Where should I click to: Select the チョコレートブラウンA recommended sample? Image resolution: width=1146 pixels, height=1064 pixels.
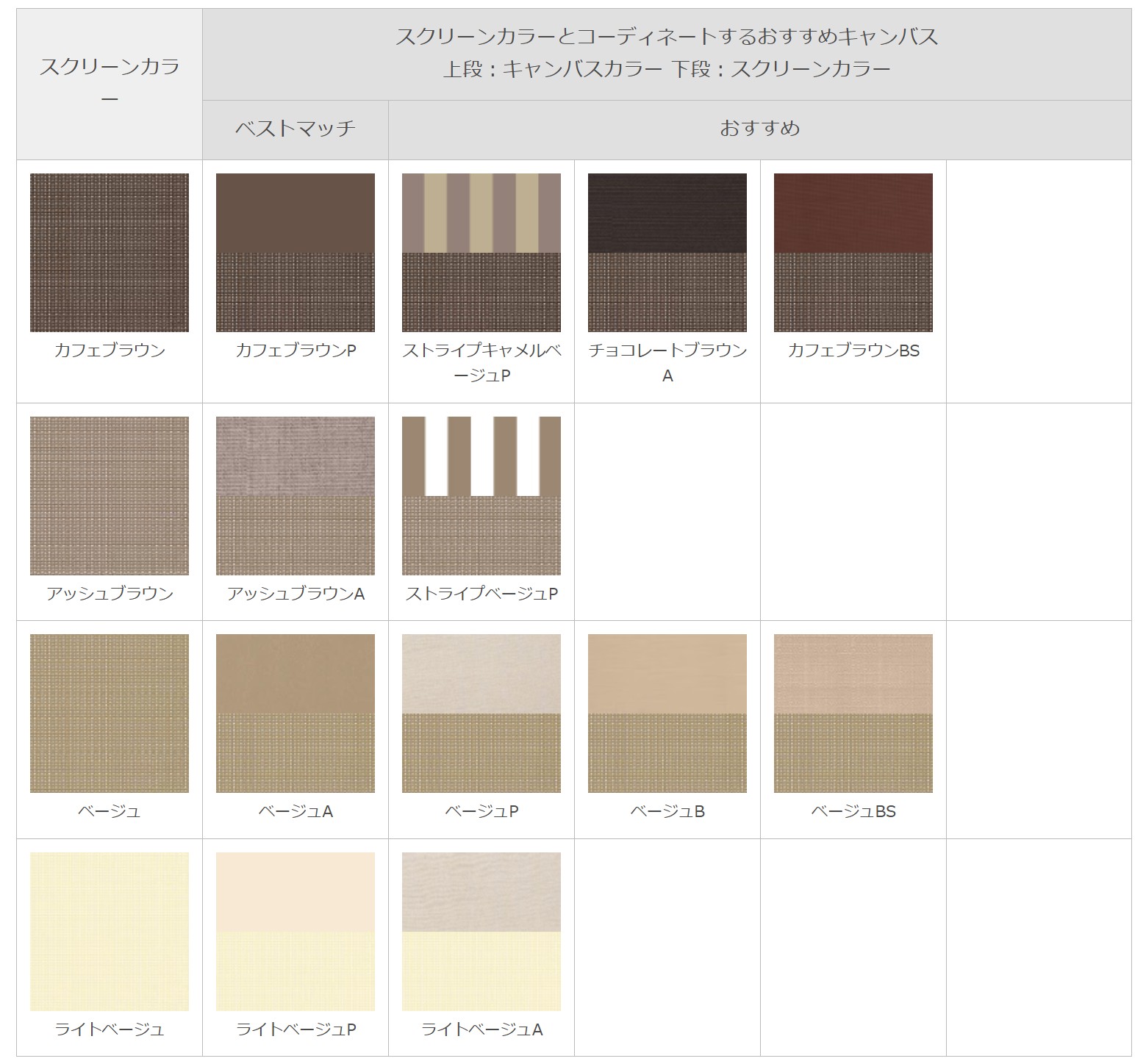click(x=667, y=254)
